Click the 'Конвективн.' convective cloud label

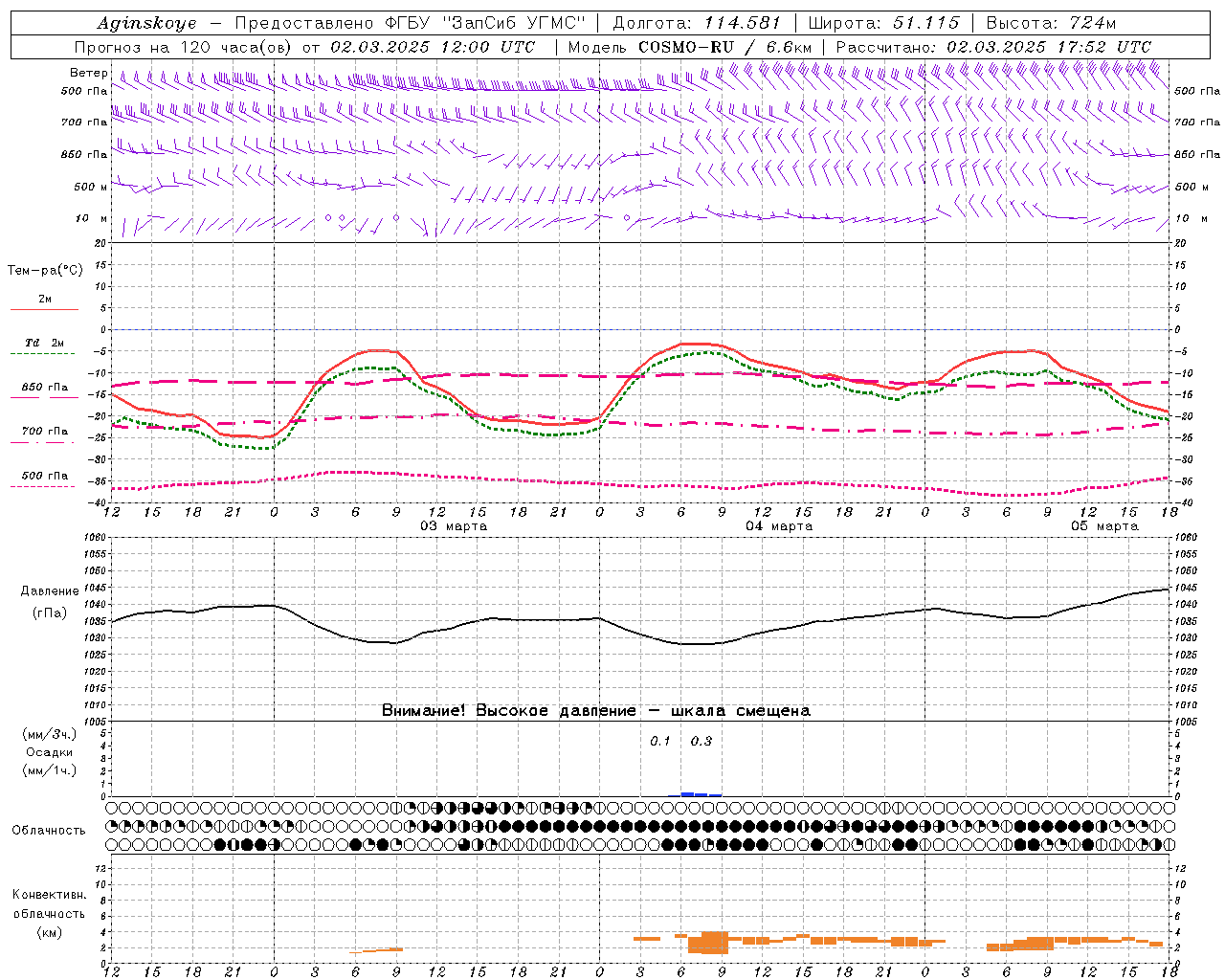coord(49,895)
